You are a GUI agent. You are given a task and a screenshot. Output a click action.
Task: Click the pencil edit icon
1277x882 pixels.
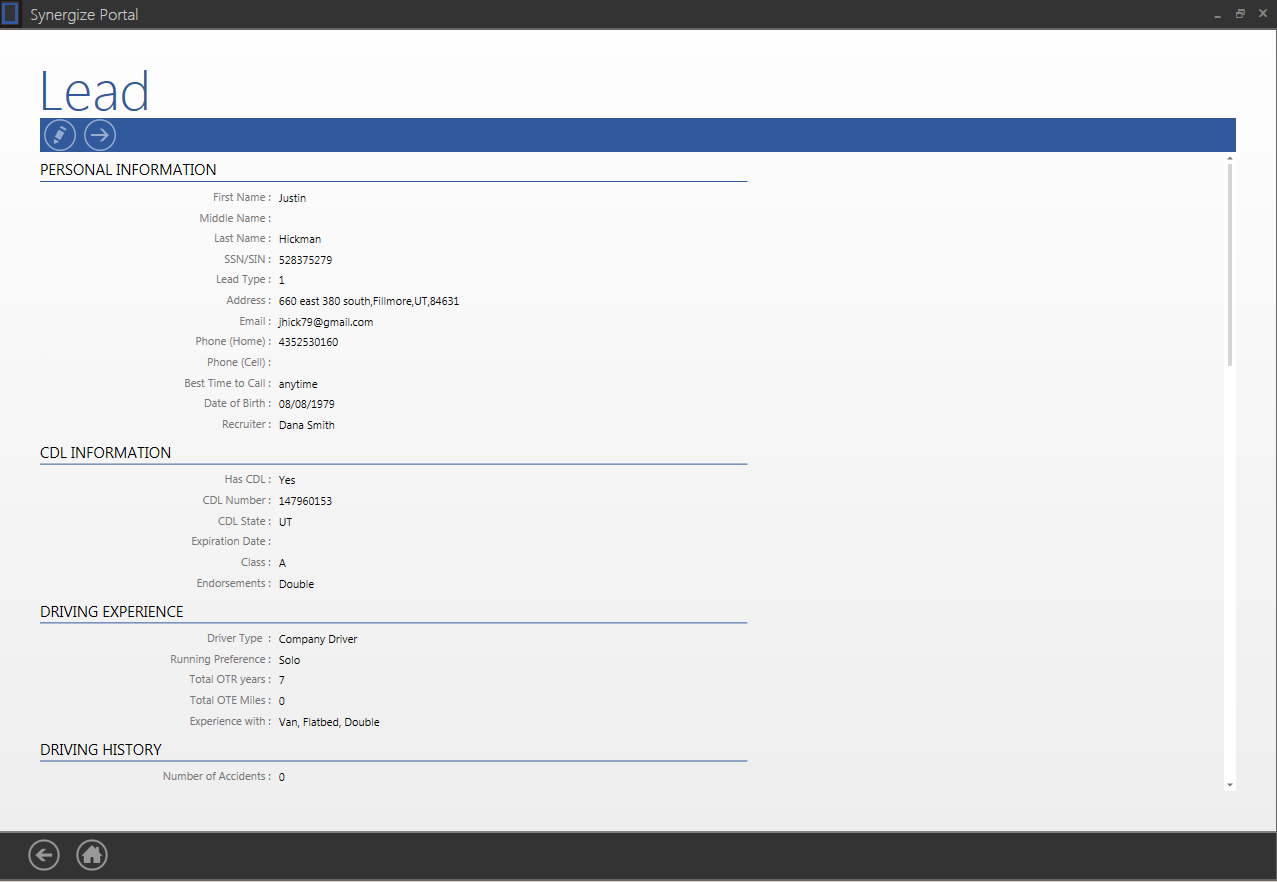pos(60,135)
